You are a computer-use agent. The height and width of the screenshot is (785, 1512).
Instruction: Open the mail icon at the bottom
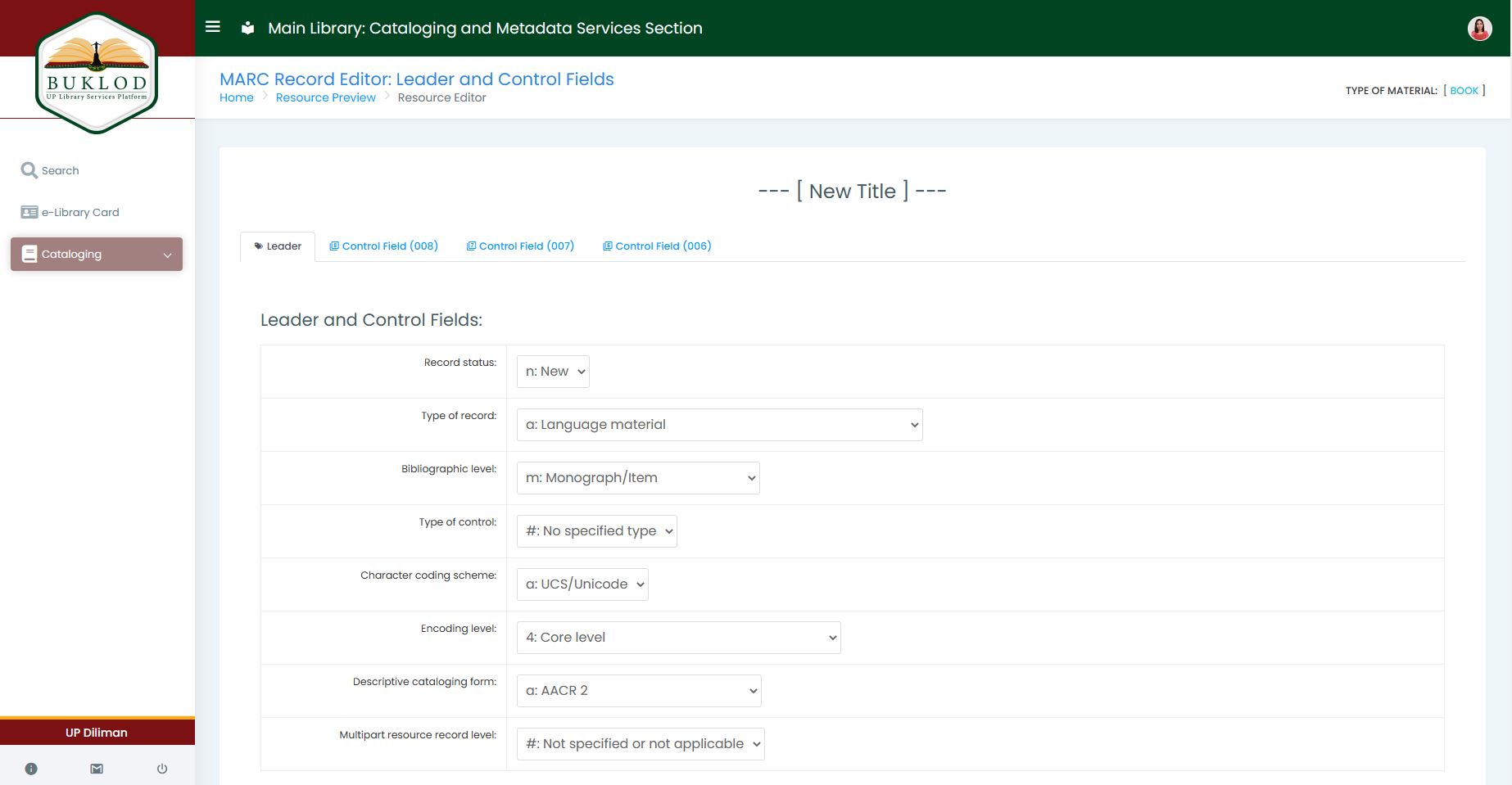97,768
